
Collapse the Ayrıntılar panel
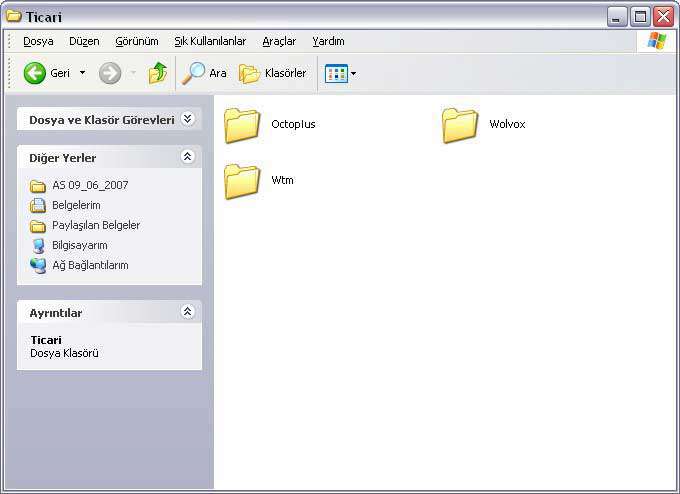coord(187,311)
